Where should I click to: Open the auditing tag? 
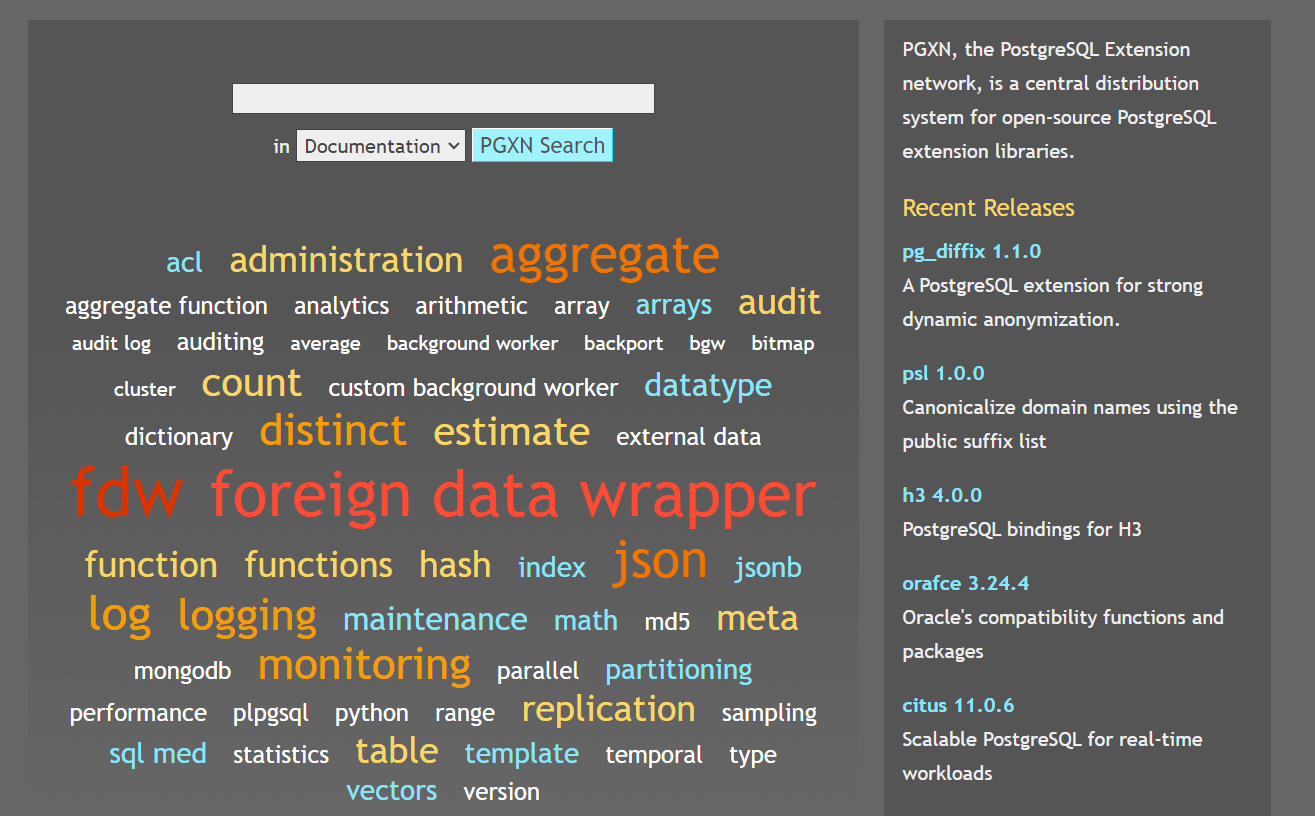point(220,343)
